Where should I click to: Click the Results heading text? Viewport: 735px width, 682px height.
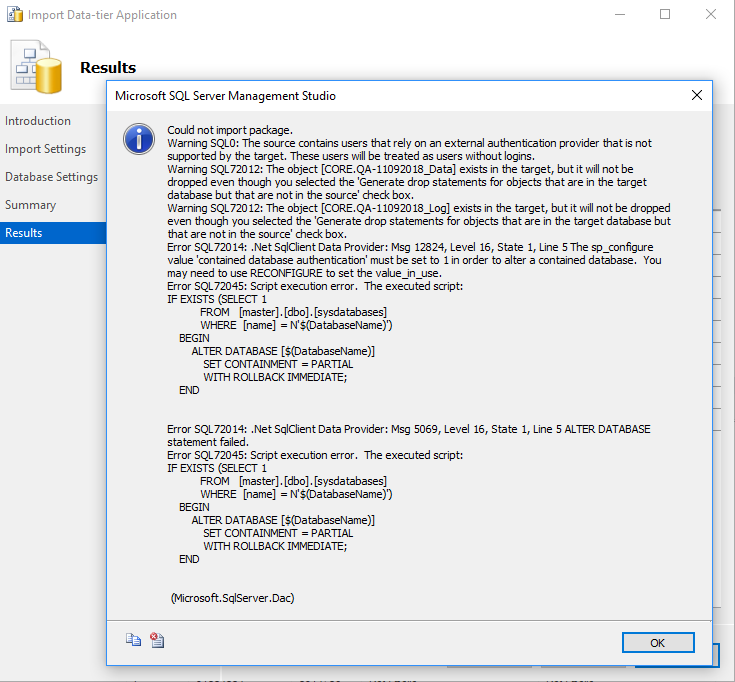point(108,67)
